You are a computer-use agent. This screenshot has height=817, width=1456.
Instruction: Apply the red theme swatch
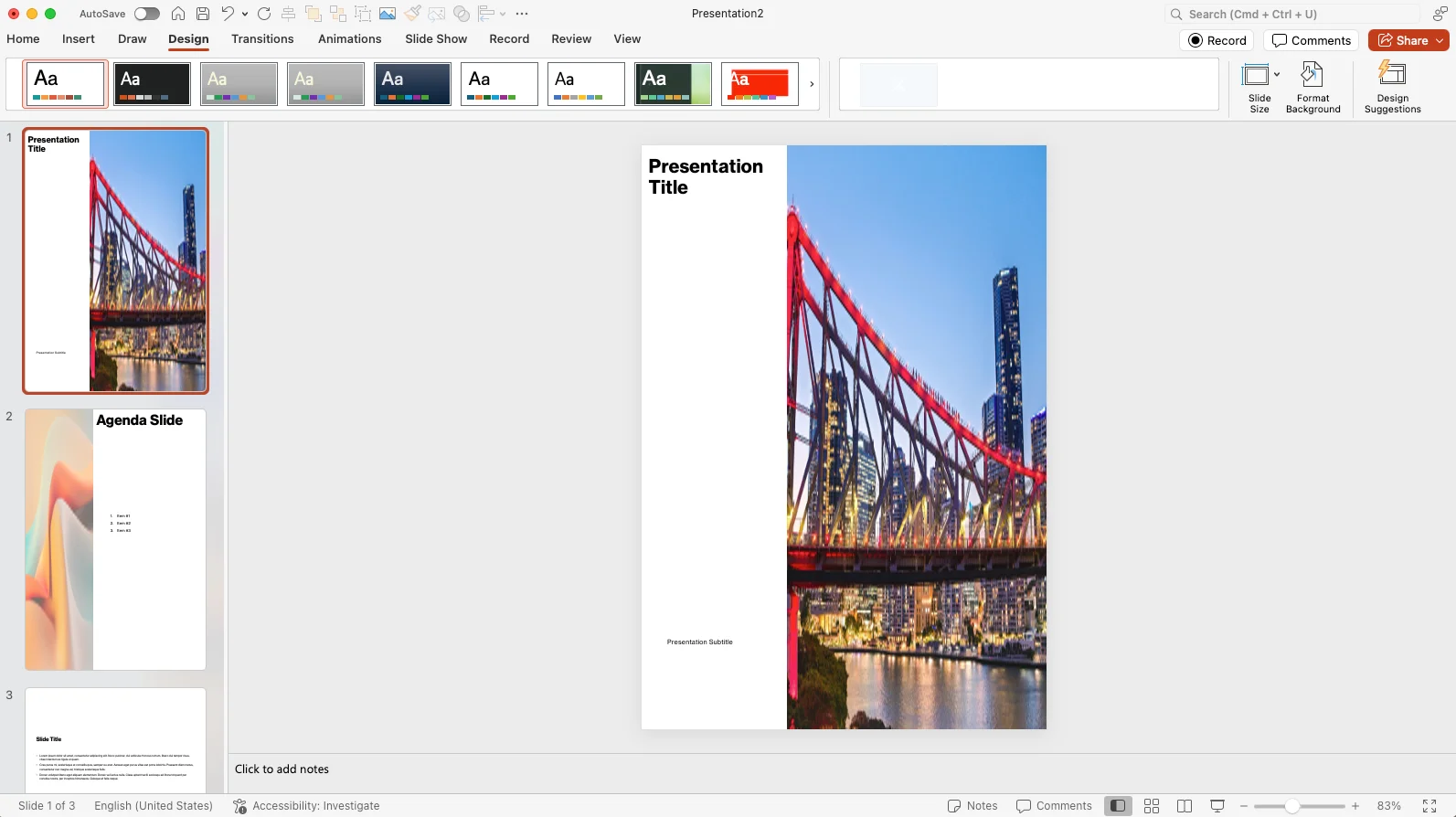pos(760,84)
